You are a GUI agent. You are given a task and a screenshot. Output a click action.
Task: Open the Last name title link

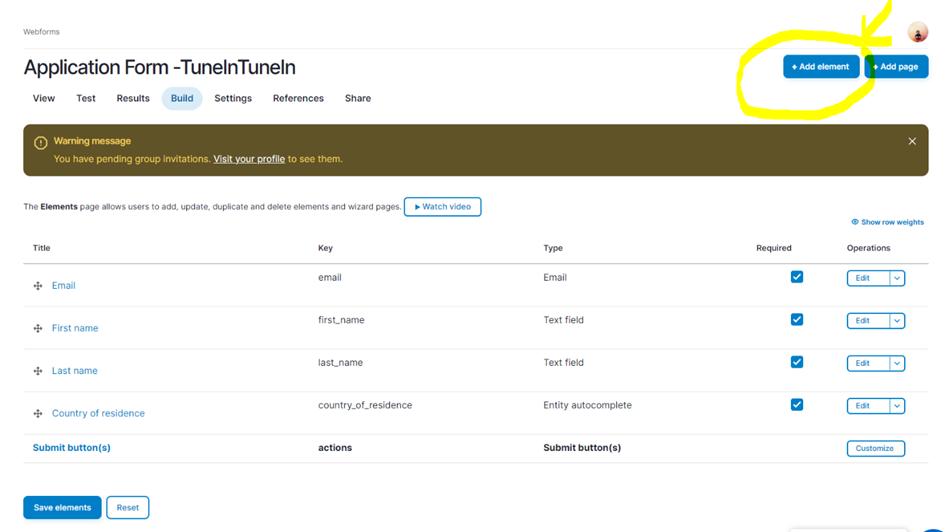click(75, 371)
